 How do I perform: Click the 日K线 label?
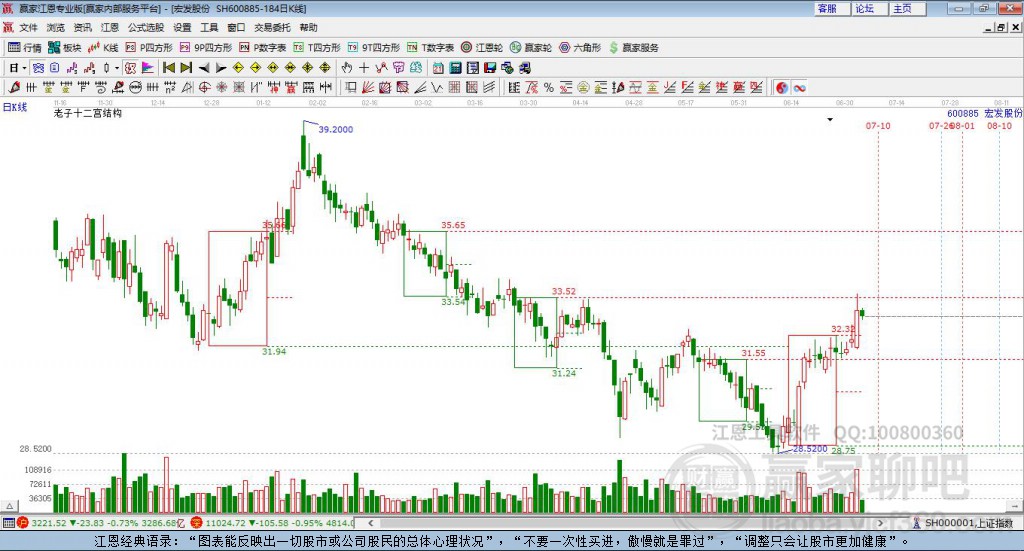[14, 107]
